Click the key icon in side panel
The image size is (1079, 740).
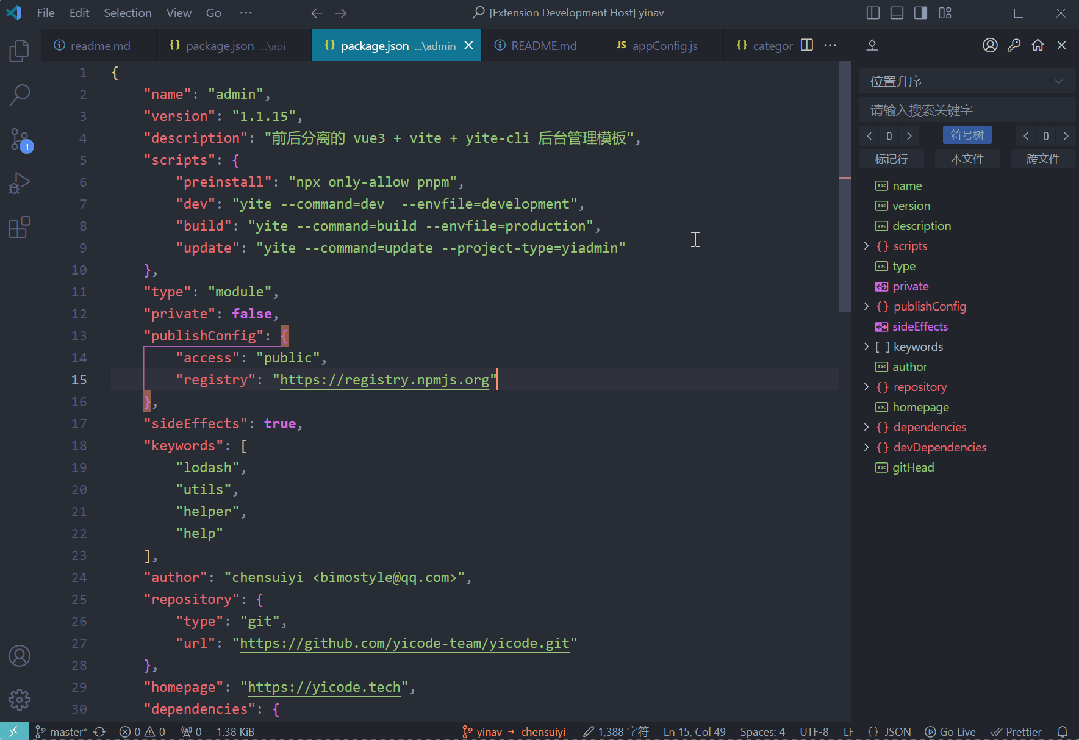tap(1014, 45)
